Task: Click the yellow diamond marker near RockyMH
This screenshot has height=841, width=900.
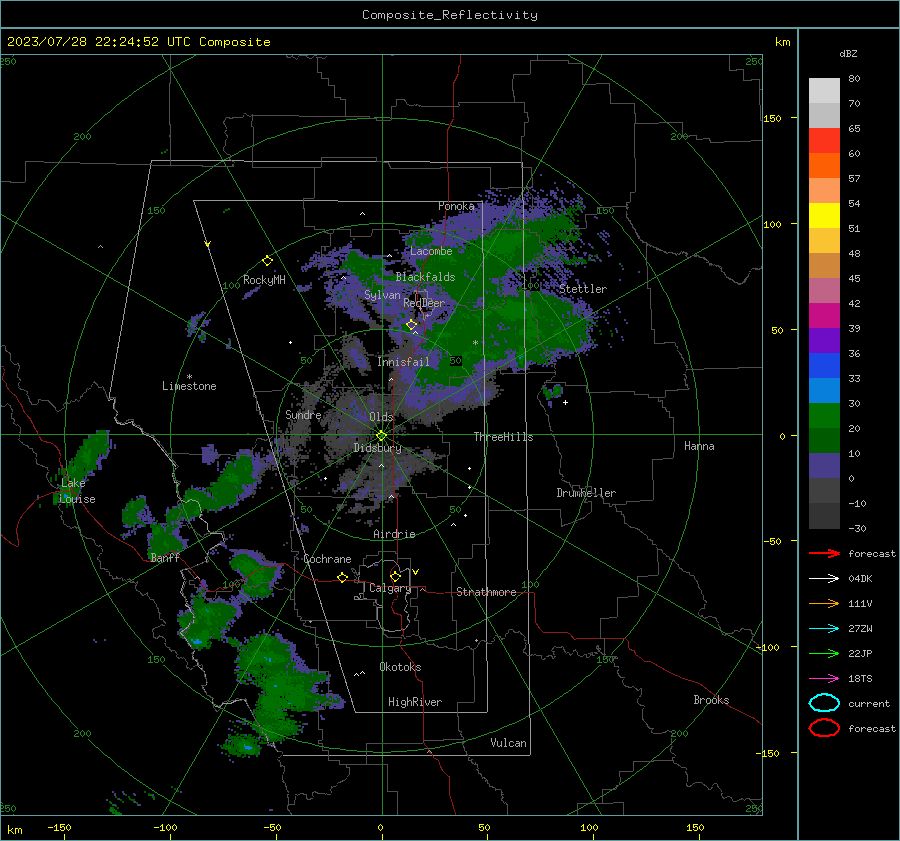Action: pyautogui.click(x=267, y=261)
